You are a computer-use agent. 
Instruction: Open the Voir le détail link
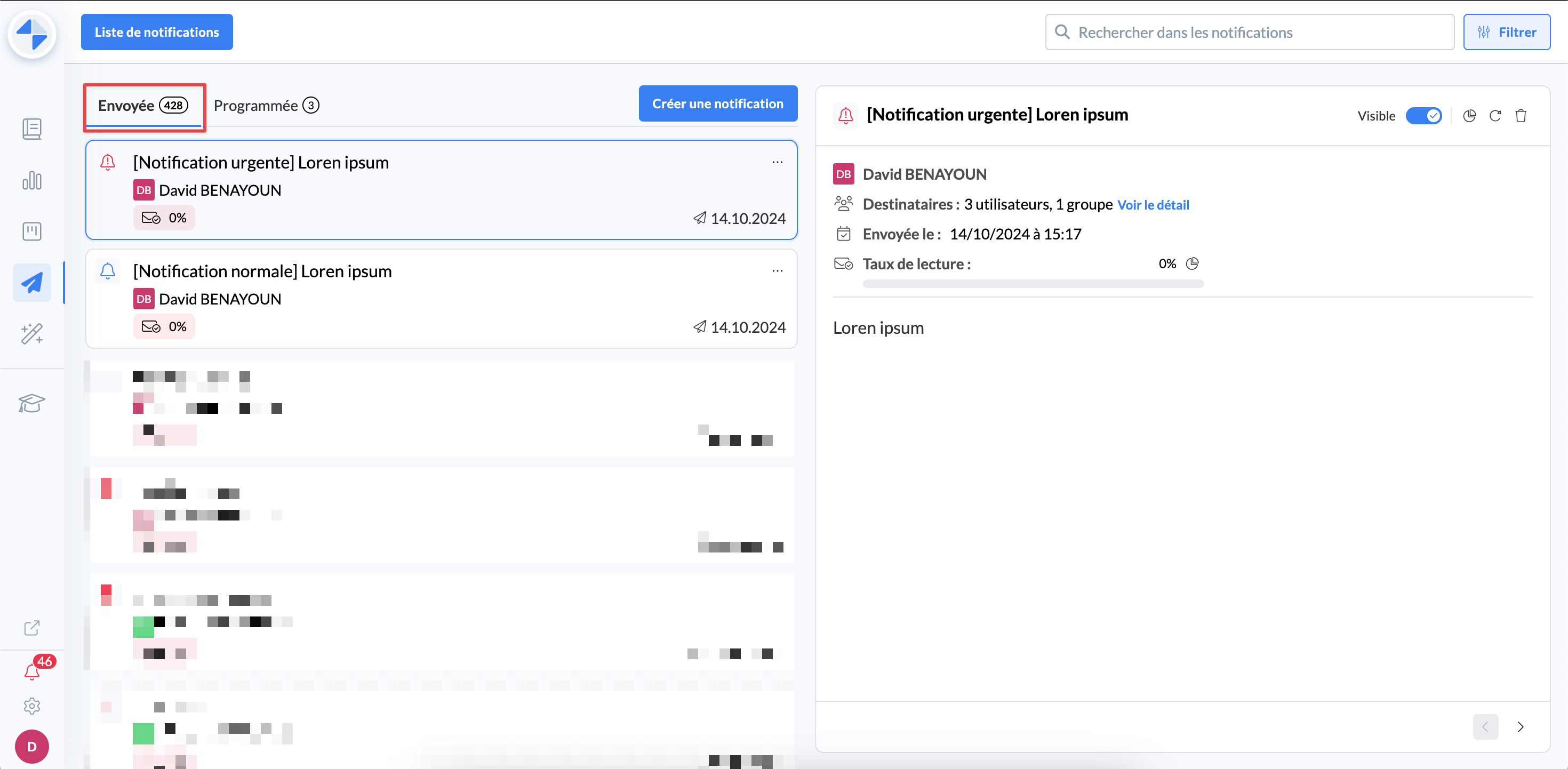[x=1153, y=205]
